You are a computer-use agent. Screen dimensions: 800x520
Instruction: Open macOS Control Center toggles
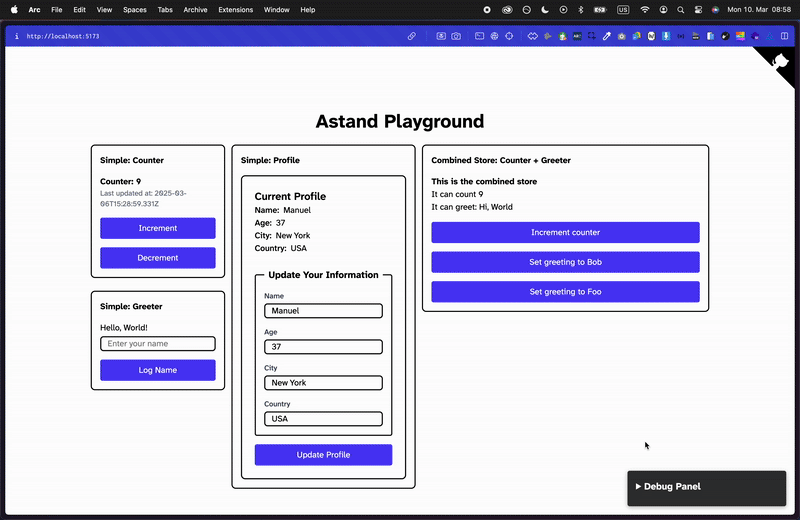[x=697, y=9]
